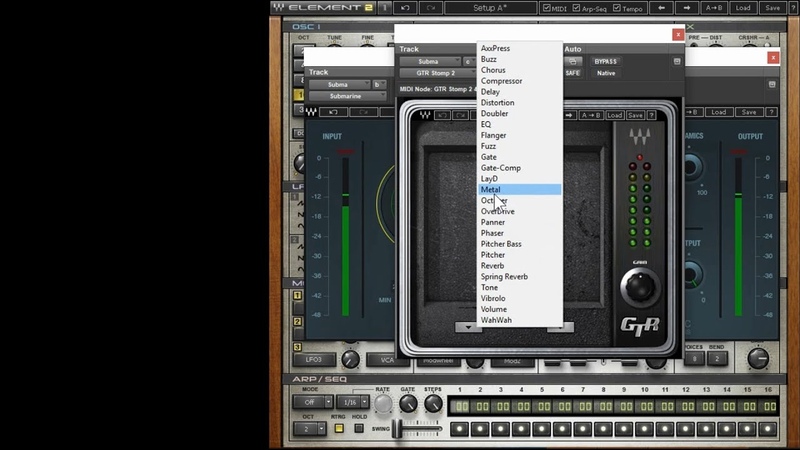Toggle sequencer step 16 button
This screenshot has height=450, width=800.
coord(767,429)
